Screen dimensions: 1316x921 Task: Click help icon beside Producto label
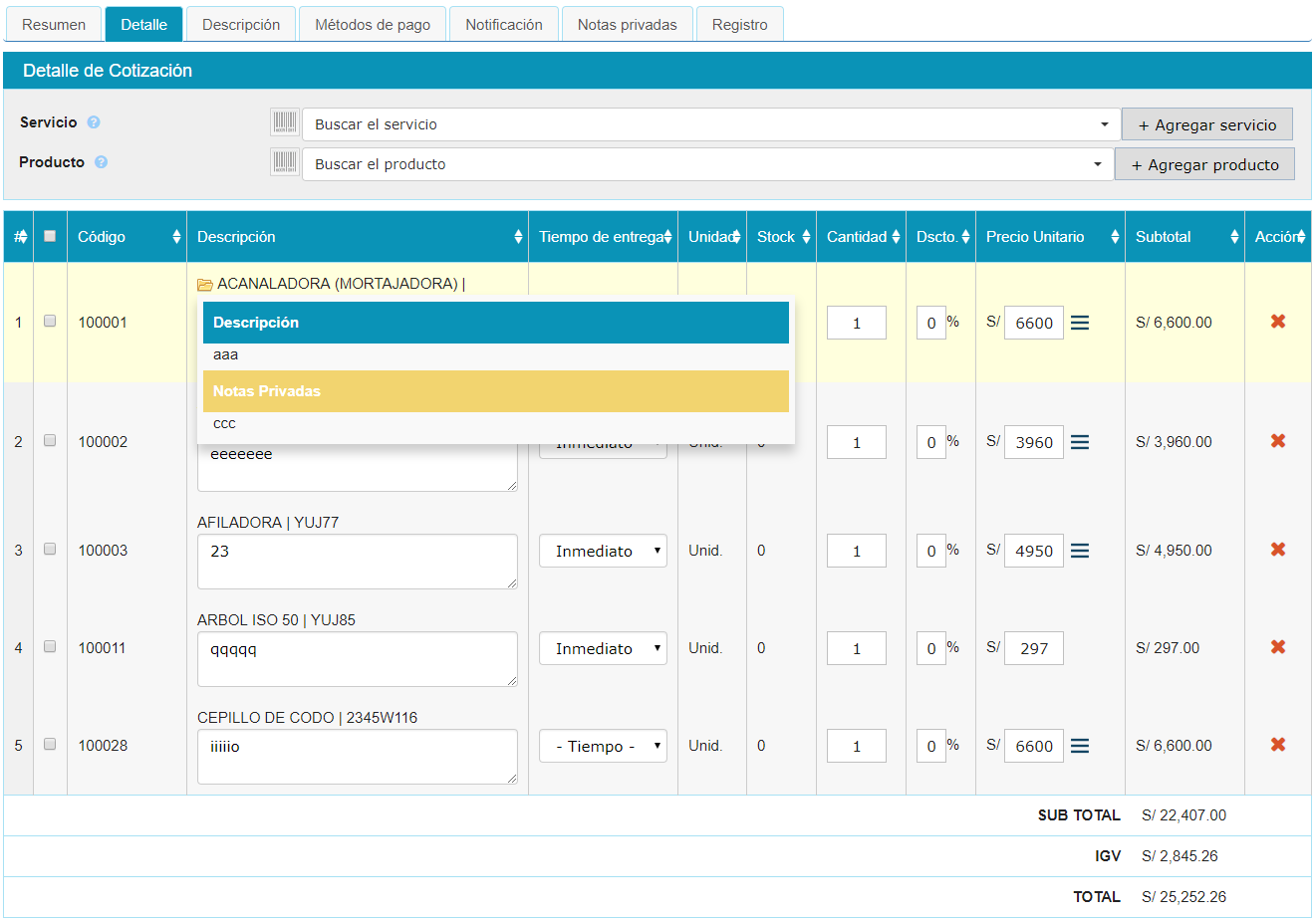pos(101,162)
